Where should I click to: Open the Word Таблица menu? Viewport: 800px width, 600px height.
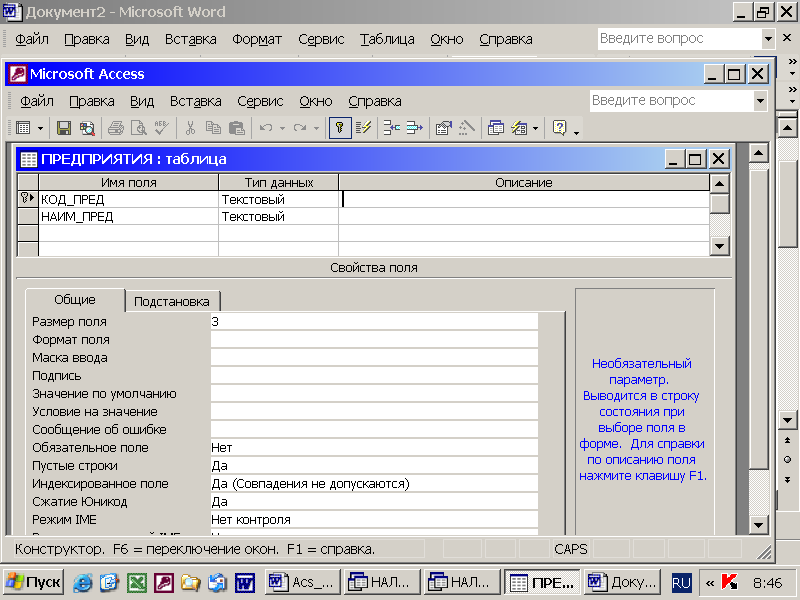pyautogui.click(x=387, y=39)
